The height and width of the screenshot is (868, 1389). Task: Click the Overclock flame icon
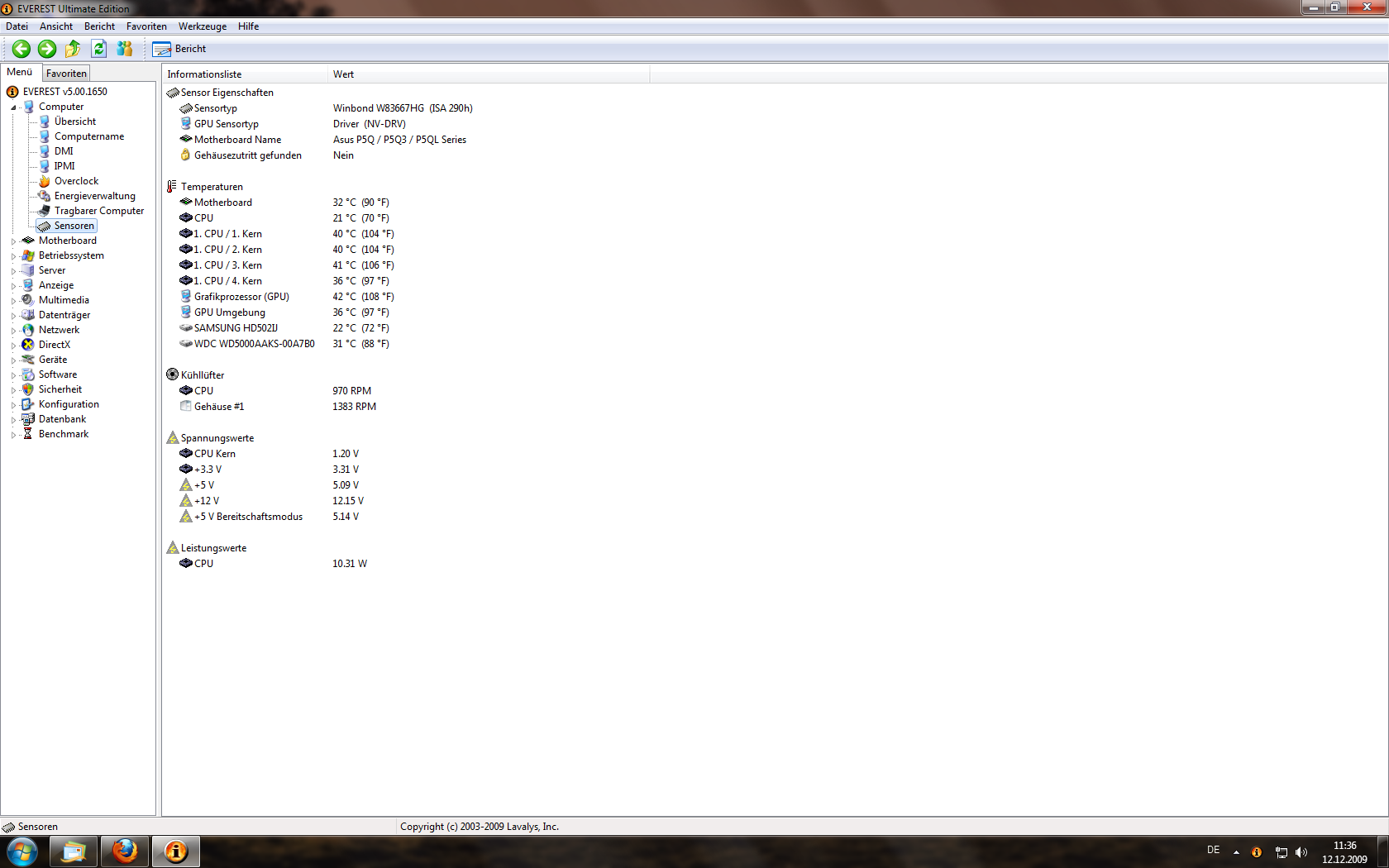(45, 181)
